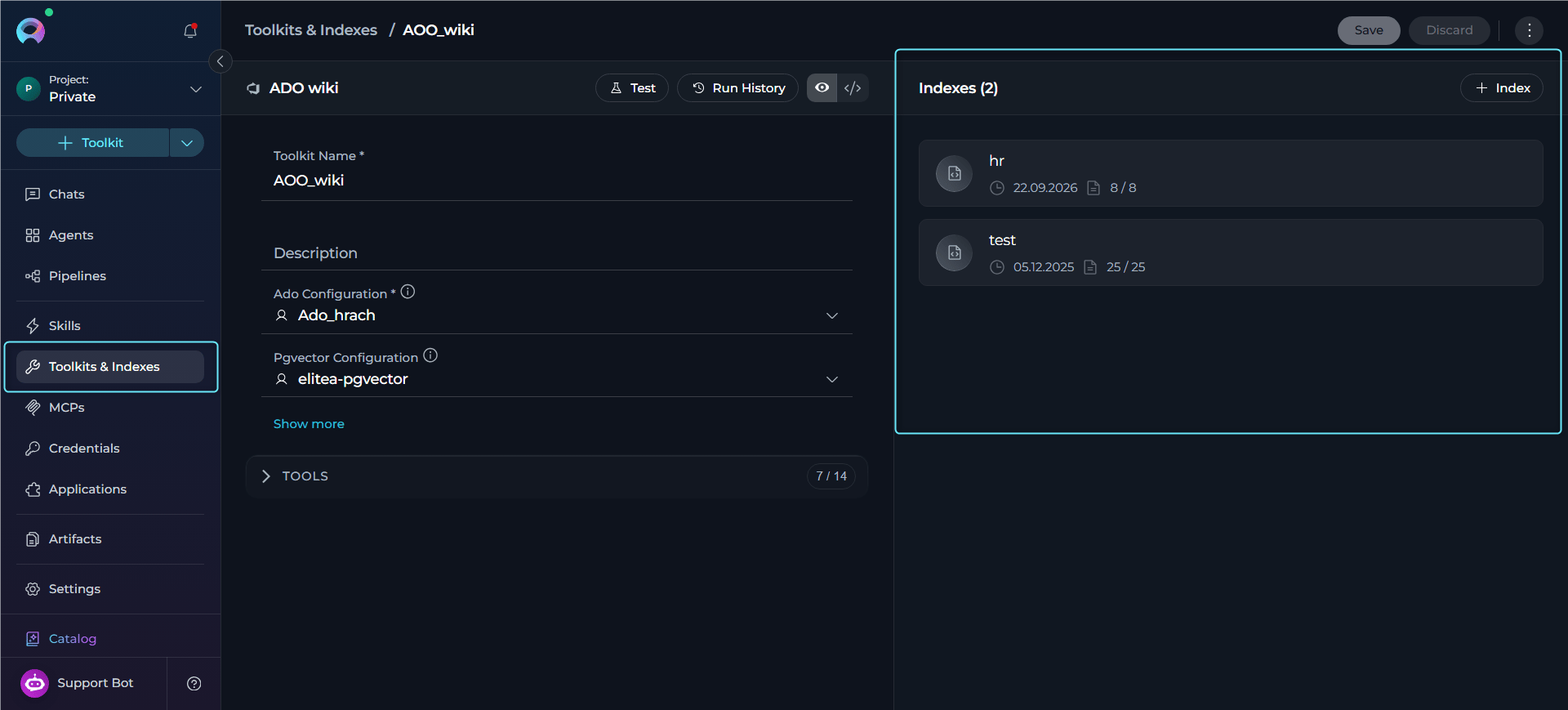Click Toolkits & Indexes breadcrumb
The image size is (1568, 710).
311,30
